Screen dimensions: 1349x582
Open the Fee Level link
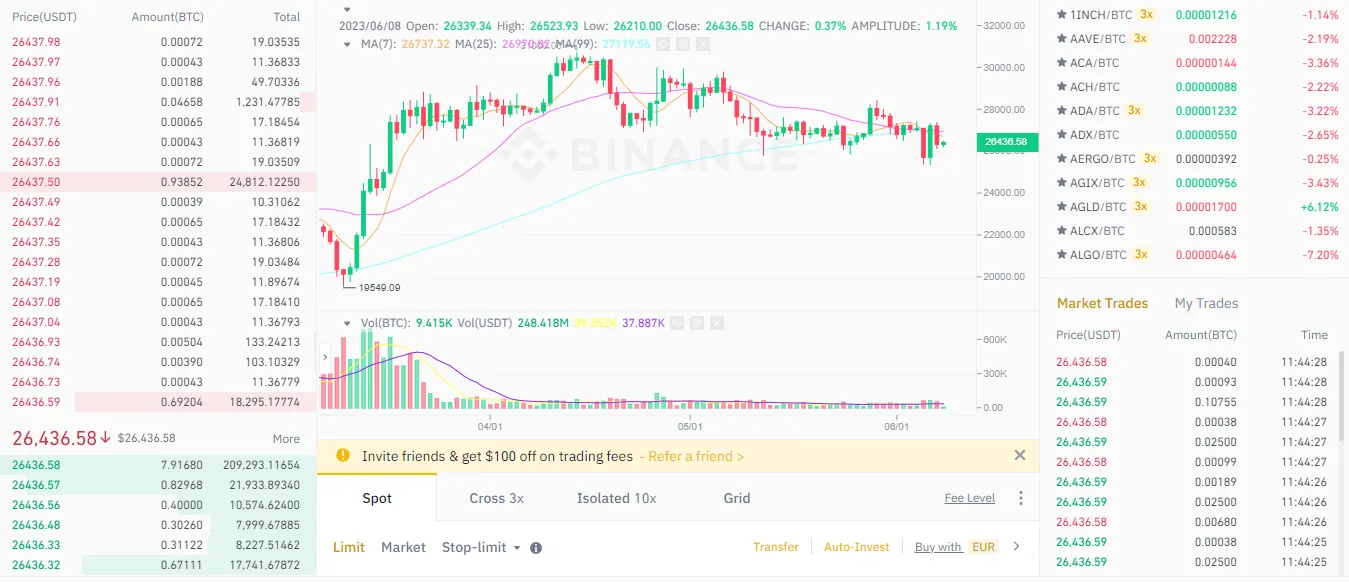tap(969, 498)
